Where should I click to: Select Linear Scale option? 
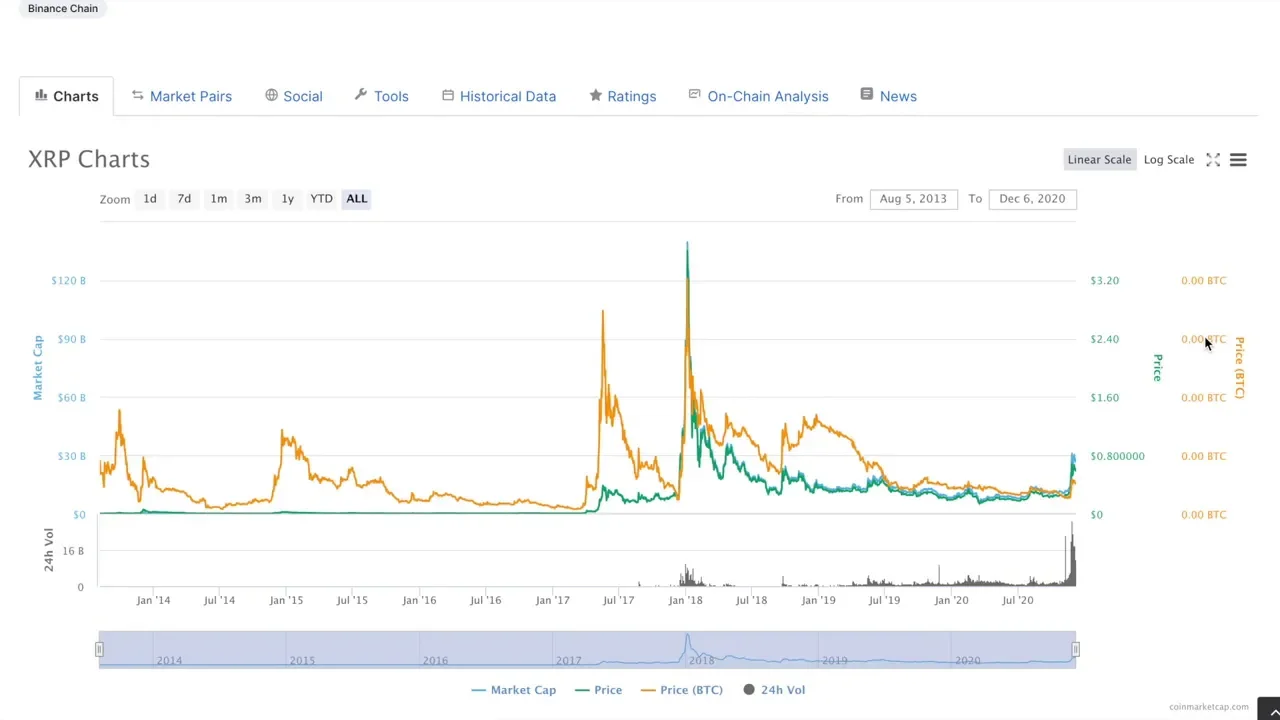click(1099, 160)
